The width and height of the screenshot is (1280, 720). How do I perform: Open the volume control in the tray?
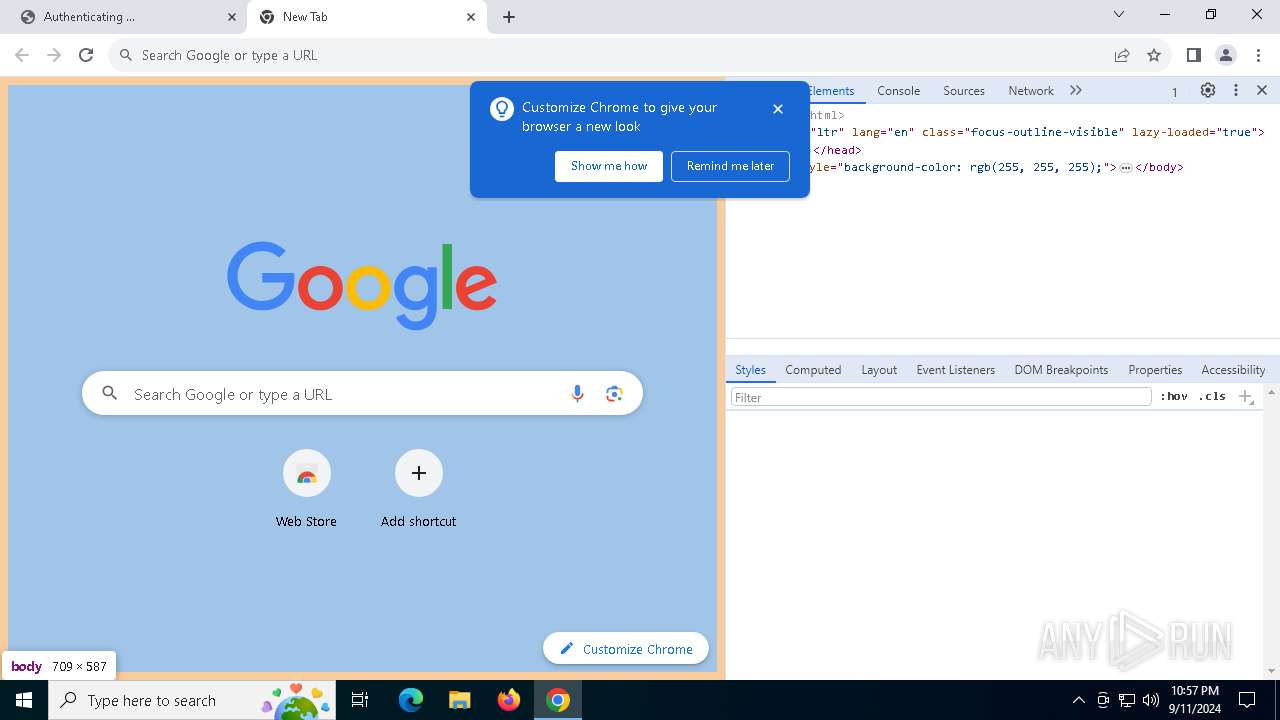click(x=1151, y=700)
